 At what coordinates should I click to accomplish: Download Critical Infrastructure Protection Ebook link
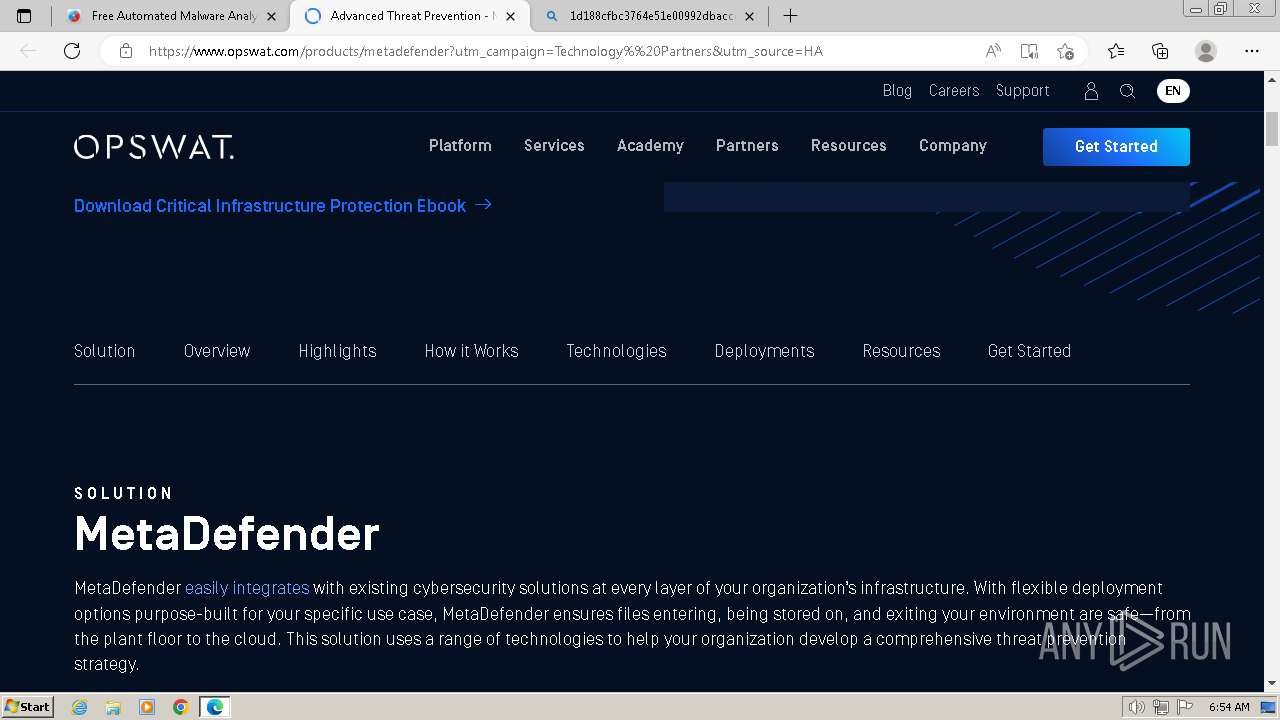(283, 206)
